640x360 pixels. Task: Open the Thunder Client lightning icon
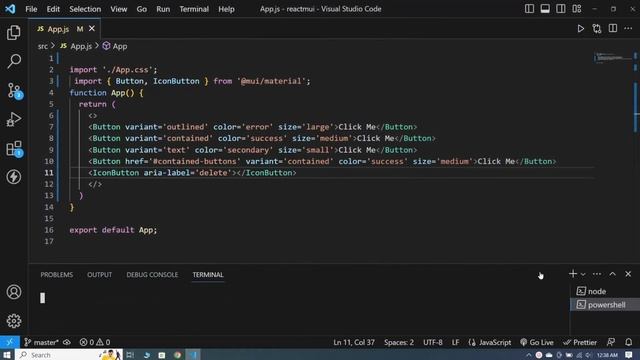point(13,177)
